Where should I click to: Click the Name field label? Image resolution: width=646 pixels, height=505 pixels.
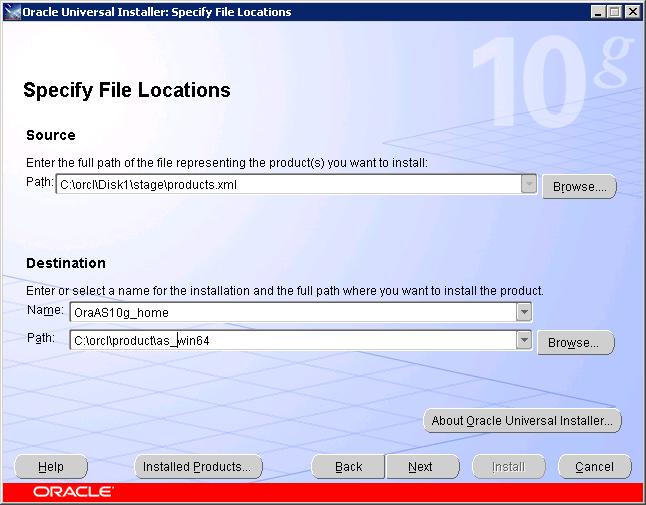45,310
